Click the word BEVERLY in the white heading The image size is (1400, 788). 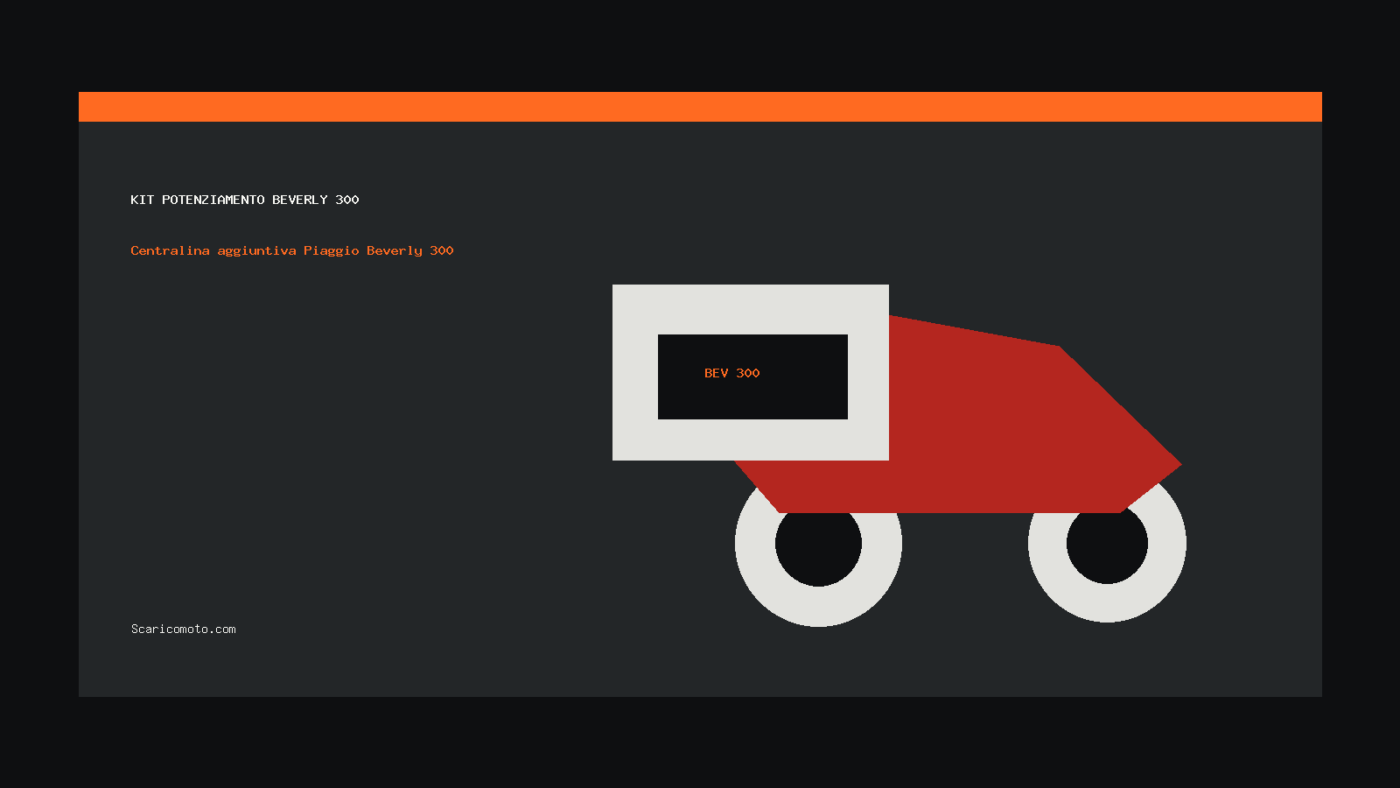pyautogui.click(x=300, y=200)
